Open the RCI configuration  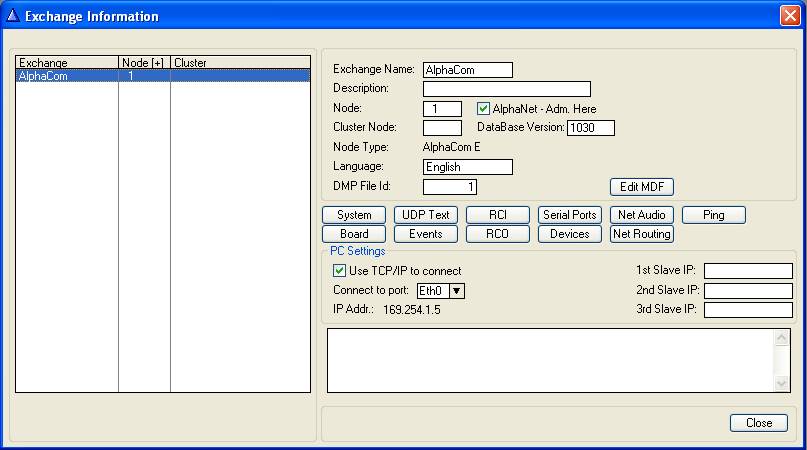pyautogui.click(x=497, y=215)
